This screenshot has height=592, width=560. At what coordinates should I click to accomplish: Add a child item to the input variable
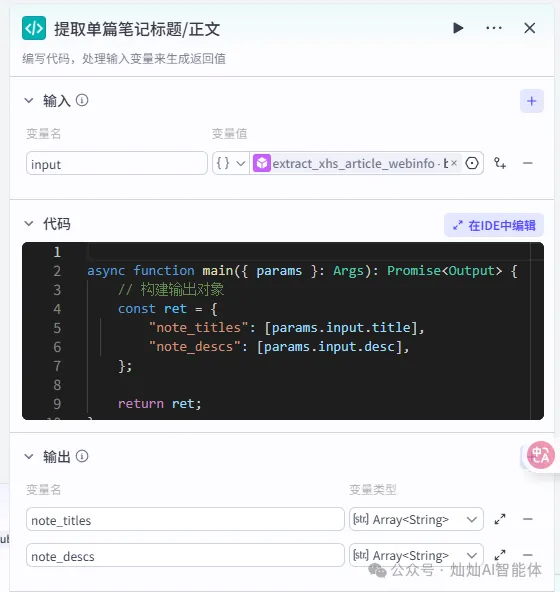pos(500,163)
